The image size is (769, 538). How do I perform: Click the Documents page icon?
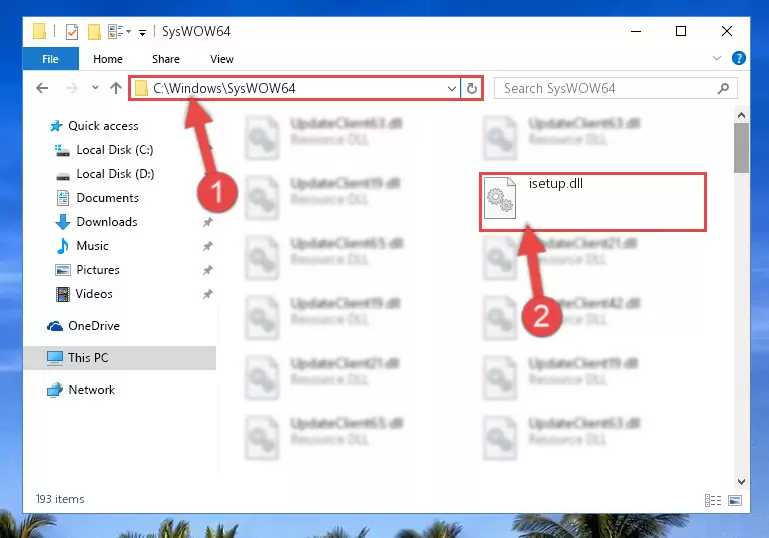click(x=63, y=198)
